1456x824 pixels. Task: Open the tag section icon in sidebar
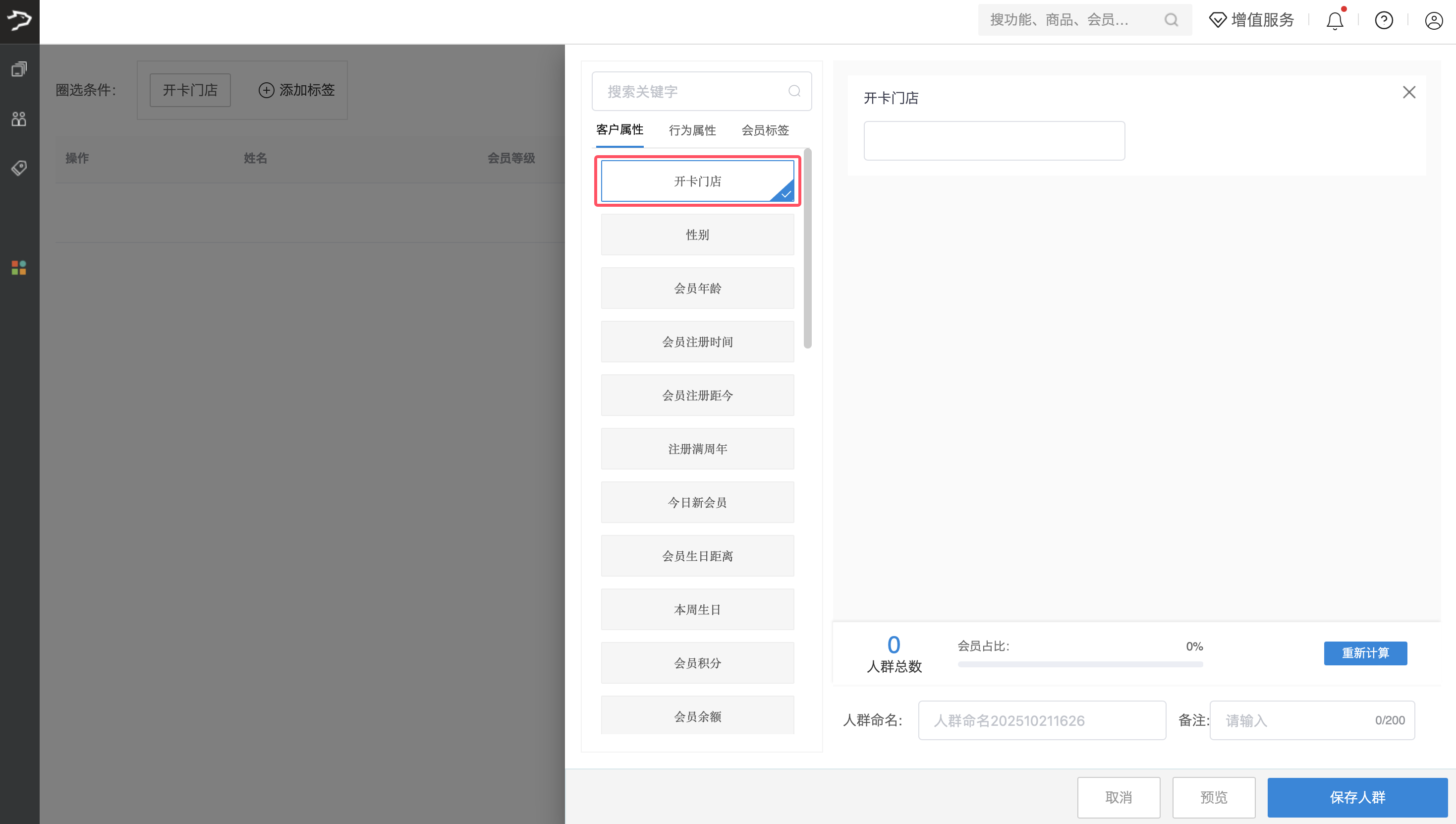click(x=19, y=168)
